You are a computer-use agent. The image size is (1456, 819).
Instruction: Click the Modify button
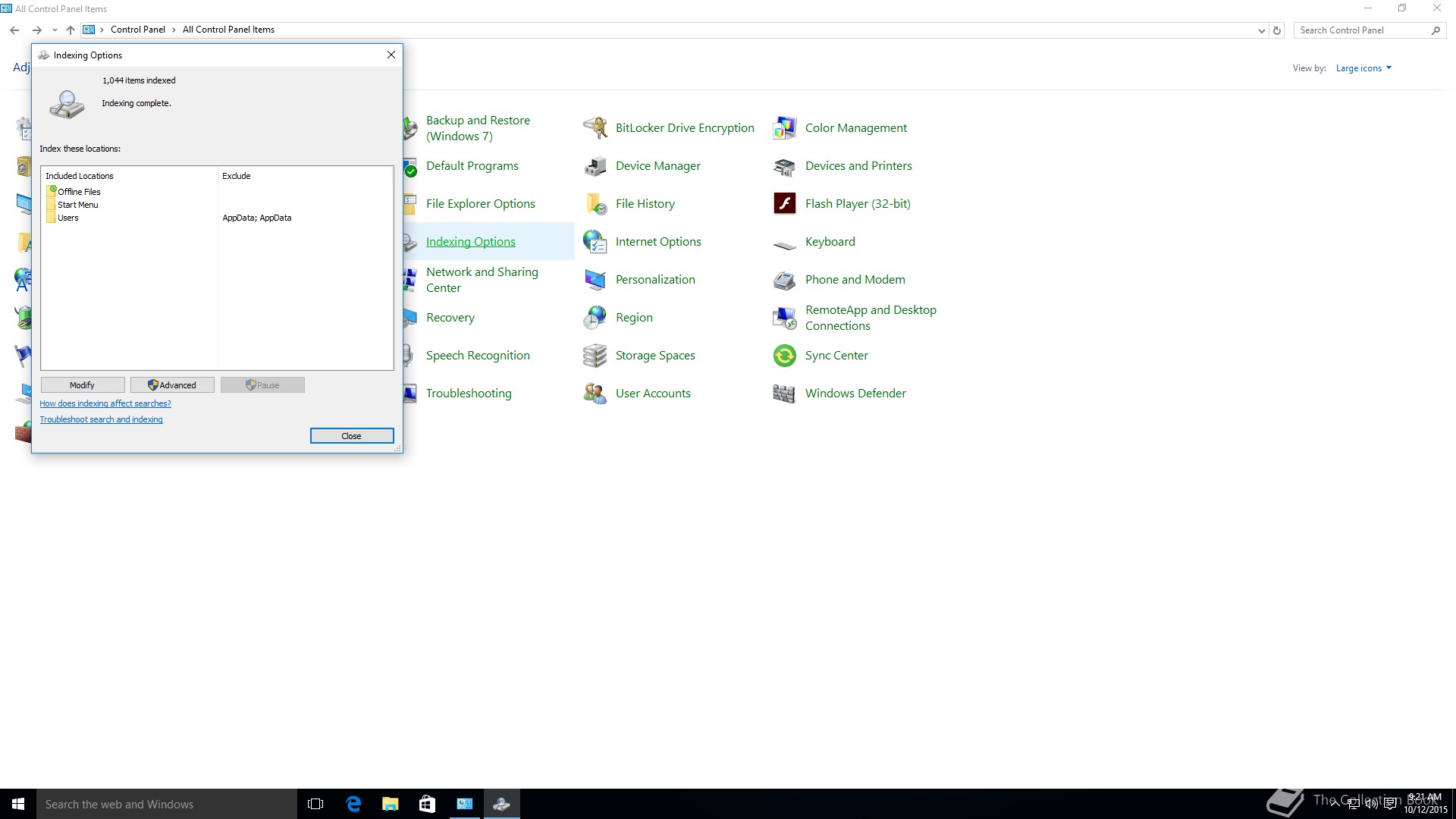pos(83,385)
